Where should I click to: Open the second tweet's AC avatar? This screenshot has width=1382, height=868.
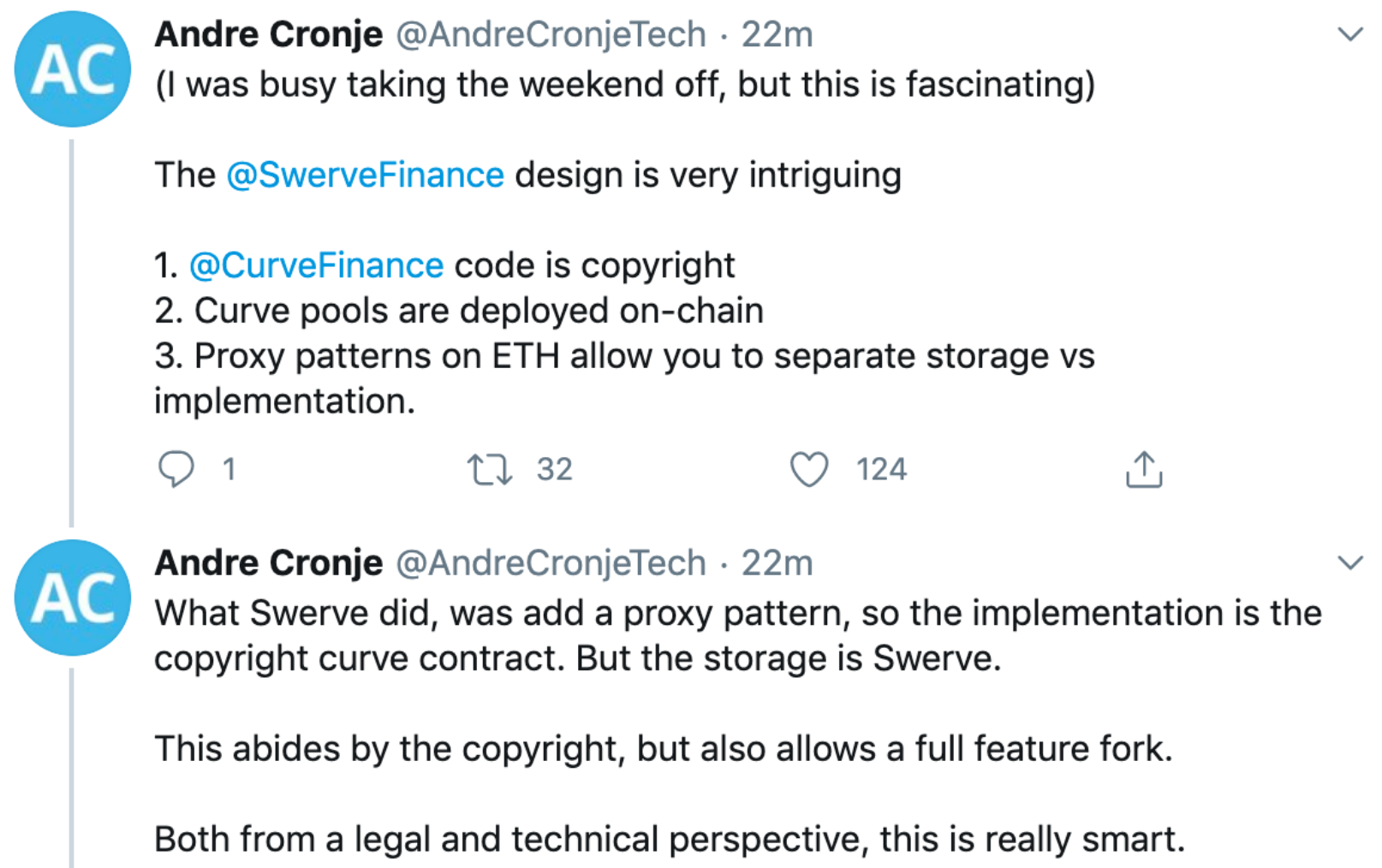tap(73, 597)
